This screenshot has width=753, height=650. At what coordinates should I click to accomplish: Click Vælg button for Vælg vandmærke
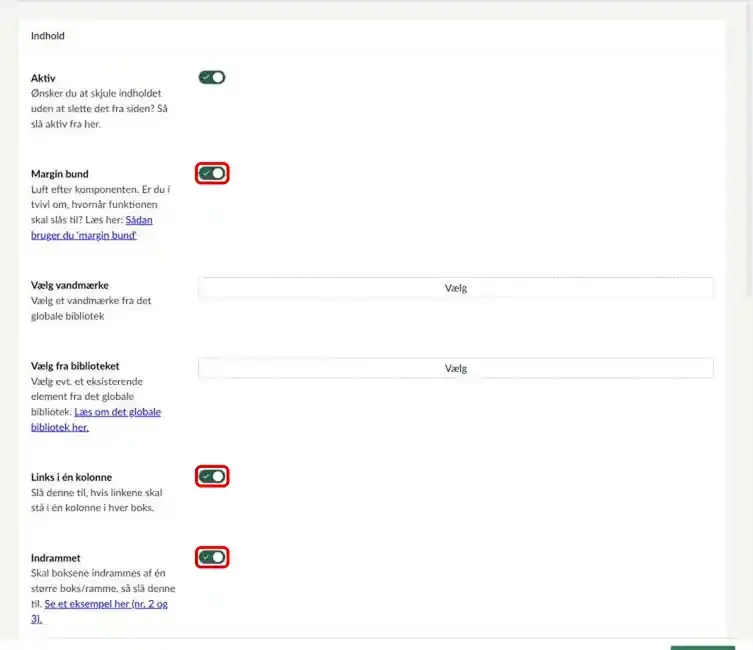click(x=456, y=288)
